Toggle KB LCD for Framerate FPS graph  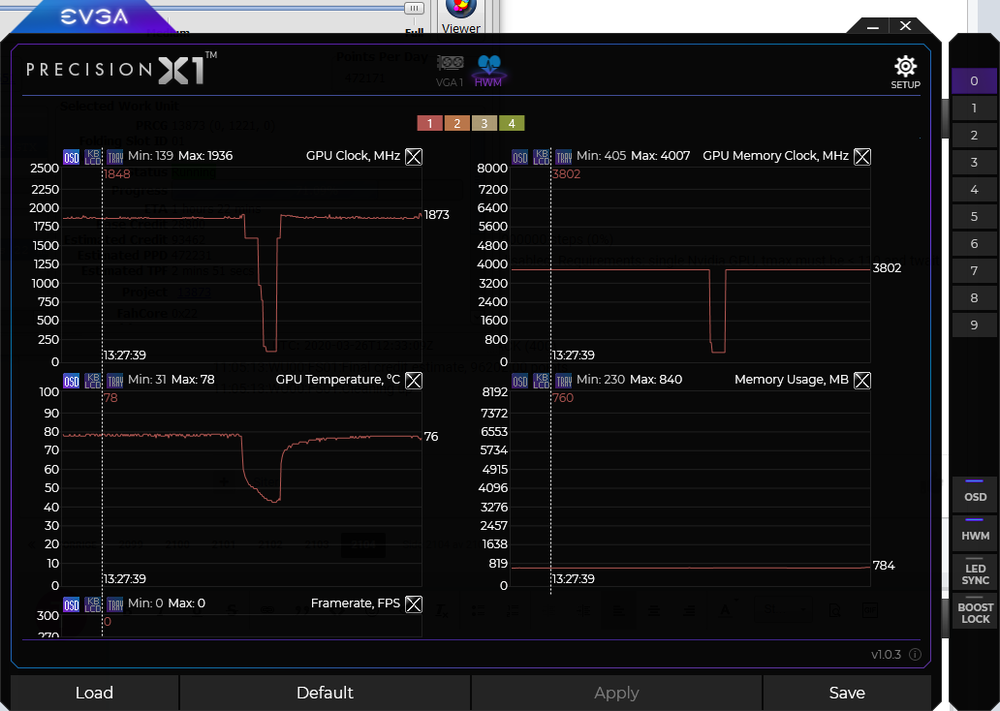tap(93, 605)
